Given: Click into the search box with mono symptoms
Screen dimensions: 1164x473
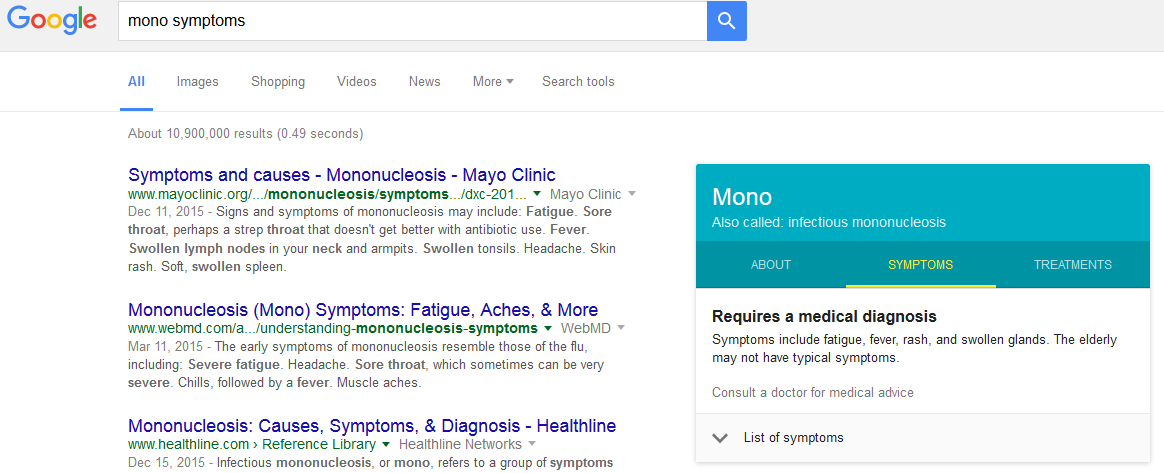Looking at the screenshot, I should 410,21.
